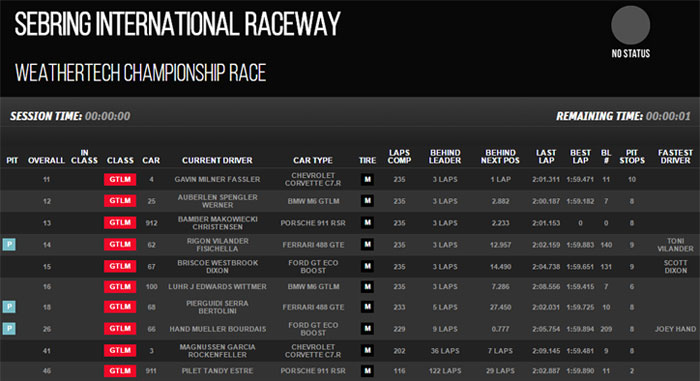Sort by the OVERALL column header
Screen dimensions: 700x381
coord(46,160)
